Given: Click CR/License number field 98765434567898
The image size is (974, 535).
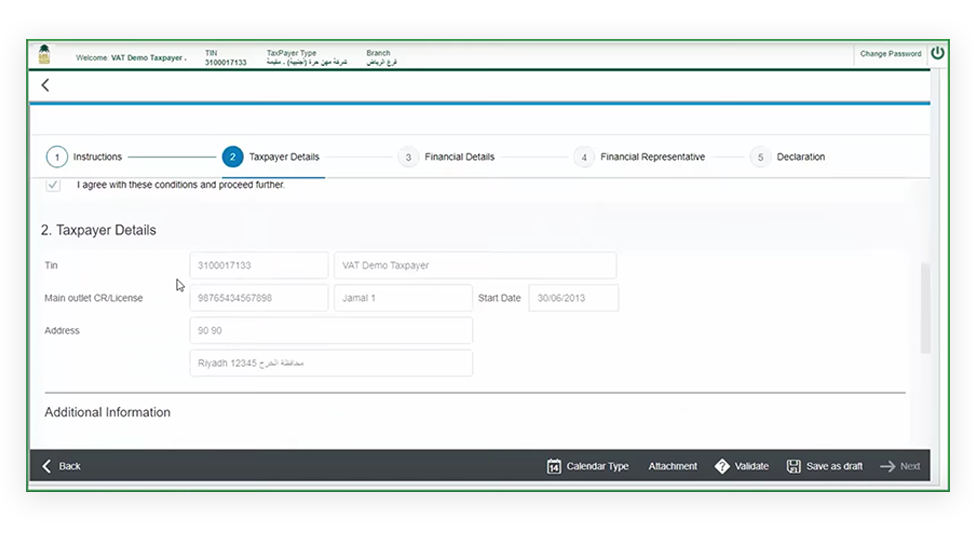Looking at the screenshot, I should pos(258,298).
